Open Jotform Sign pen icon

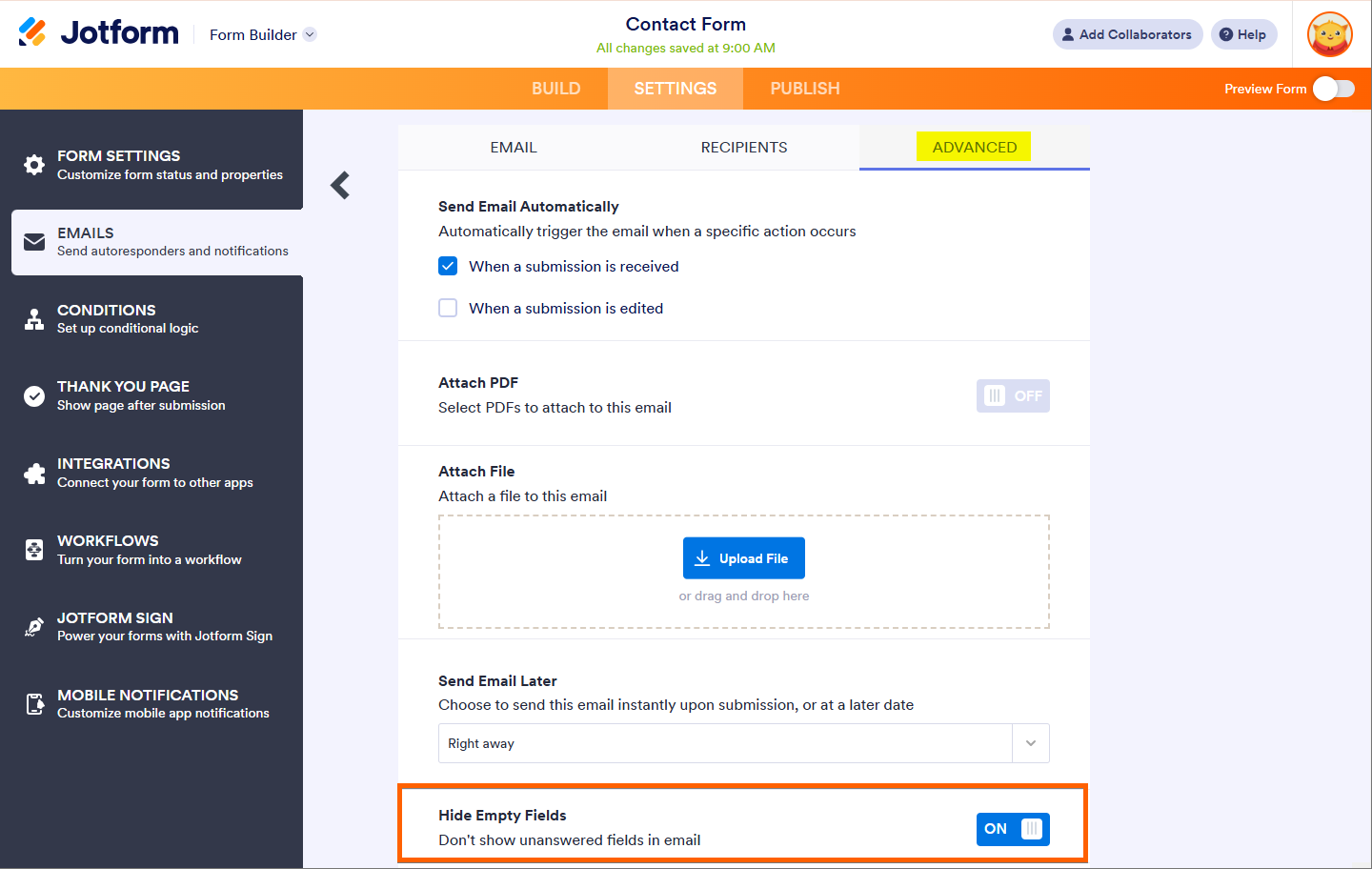(x=34, y=627)
